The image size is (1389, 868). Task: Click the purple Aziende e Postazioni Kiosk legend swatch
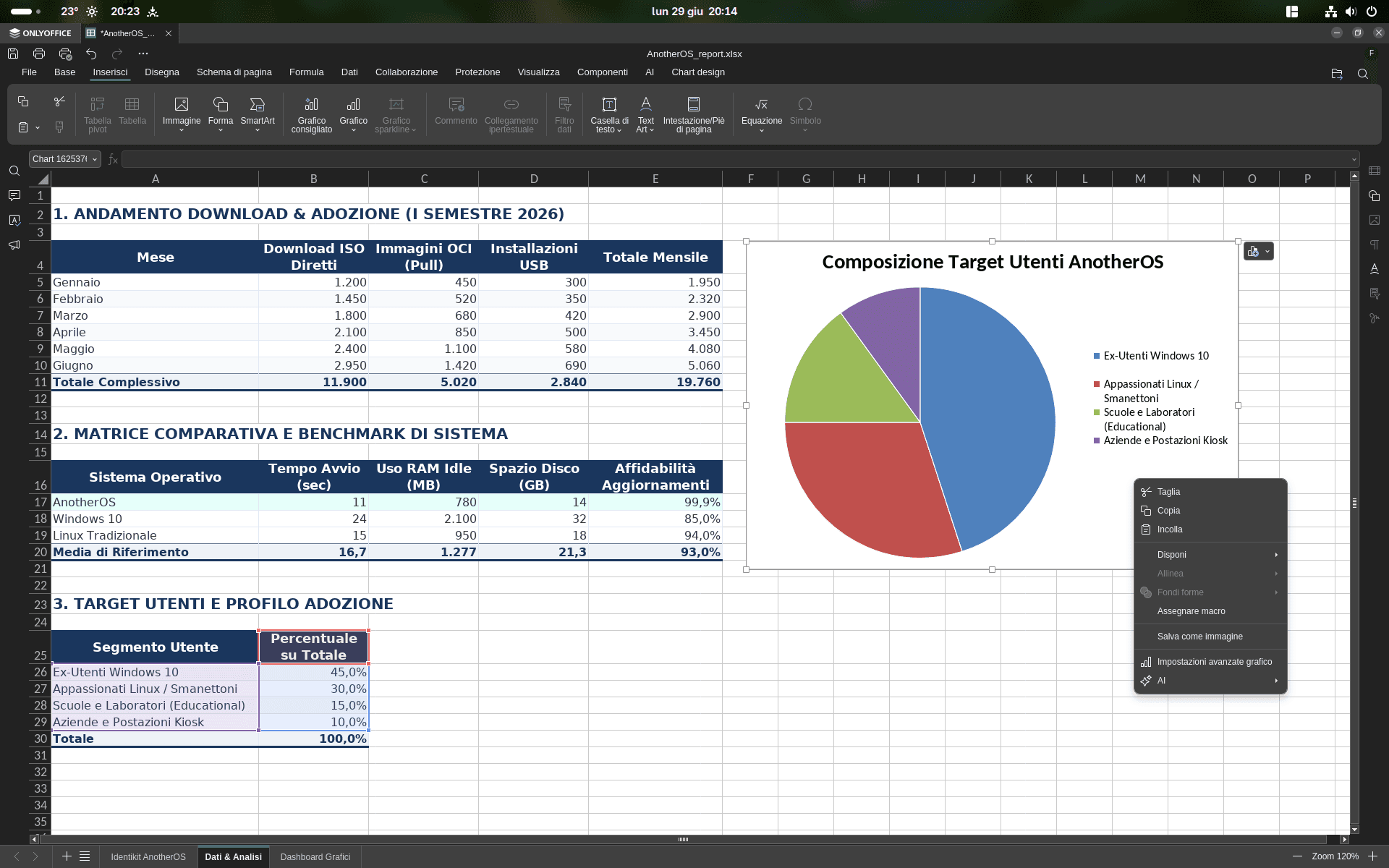pos(1097,441)
